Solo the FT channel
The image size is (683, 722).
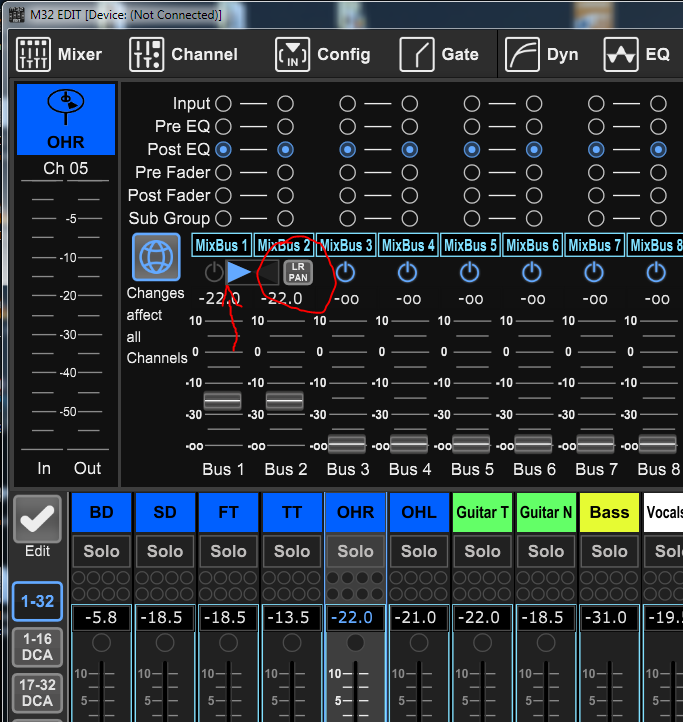coord(228,551)
